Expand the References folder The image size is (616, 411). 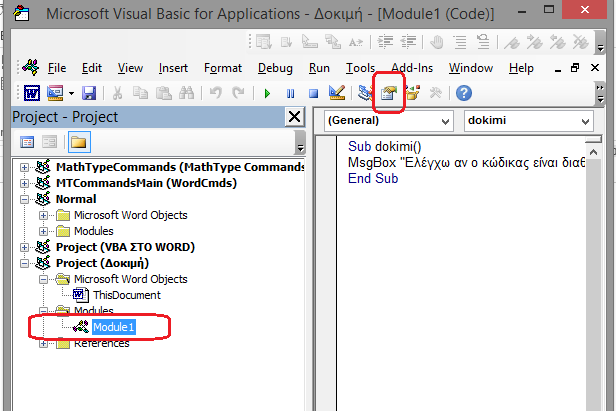(x=44, y=344)
